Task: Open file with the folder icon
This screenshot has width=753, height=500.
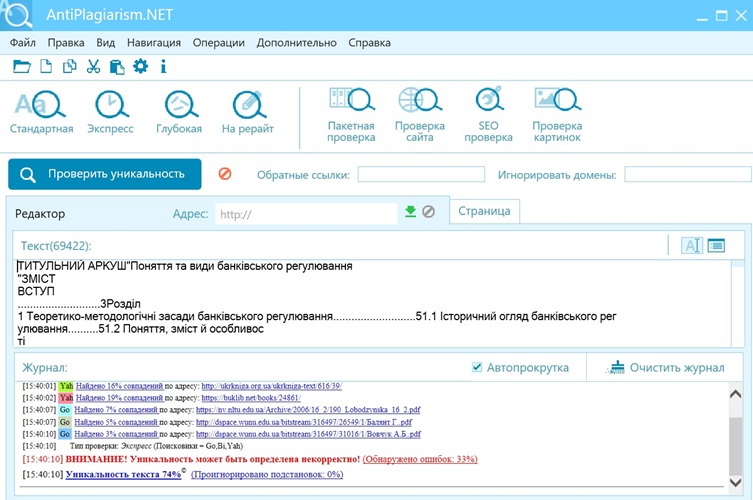Action: click(22, 66)
